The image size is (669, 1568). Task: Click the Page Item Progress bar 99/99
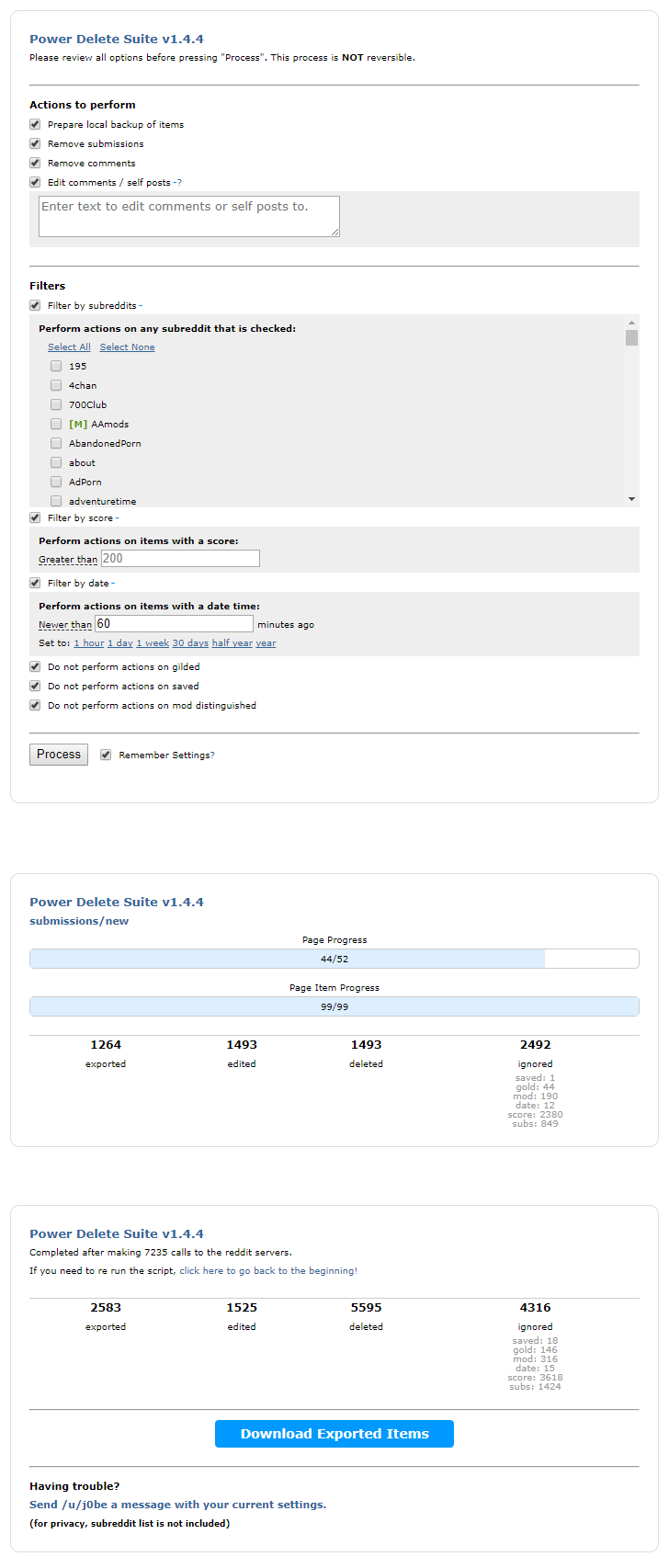point(334,1006)
